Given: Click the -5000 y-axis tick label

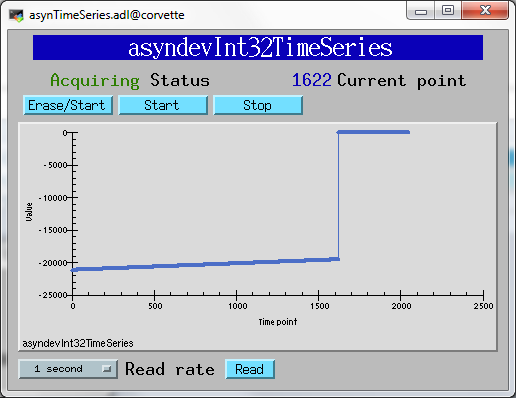Looking at the screenshot, I should point(56,165).
